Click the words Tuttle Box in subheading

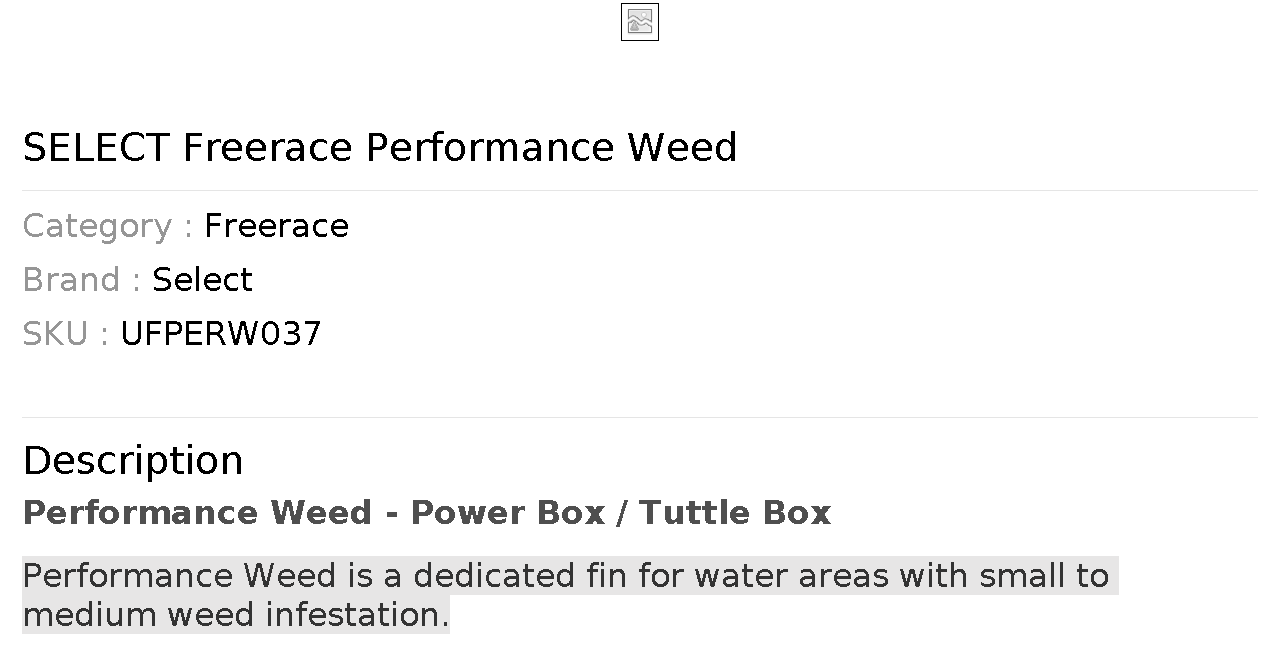coord(735,513)
